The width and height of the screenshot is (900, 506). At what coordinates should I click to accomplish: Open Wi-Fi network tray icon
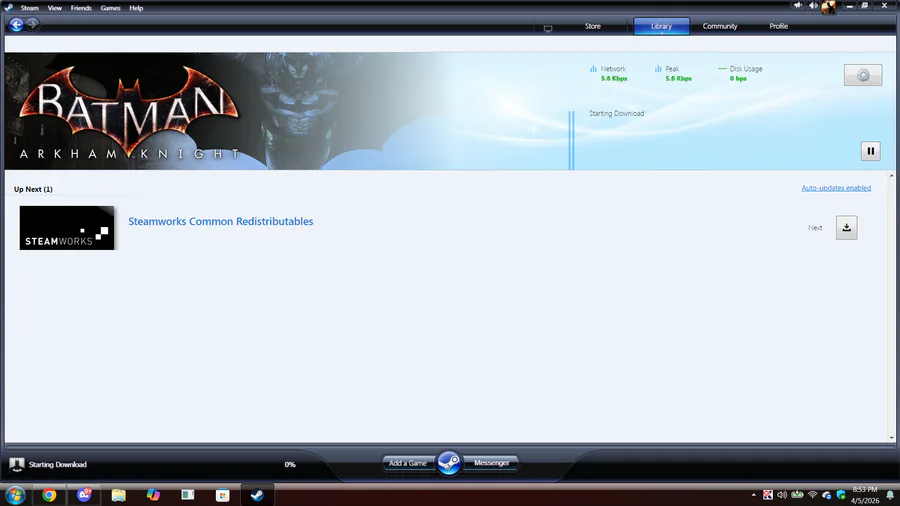click(x=812, y=495)
